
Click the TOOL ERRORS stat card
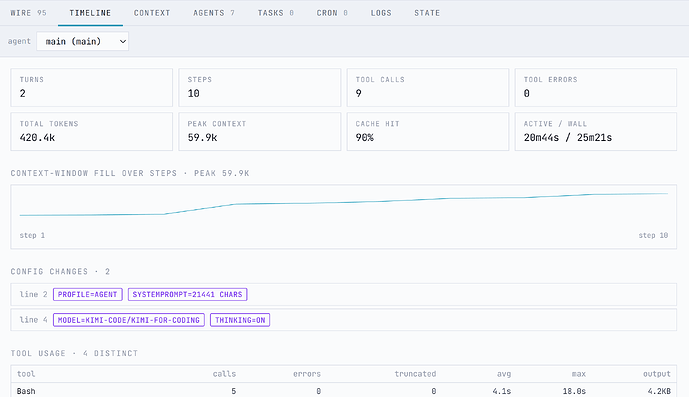596,87
